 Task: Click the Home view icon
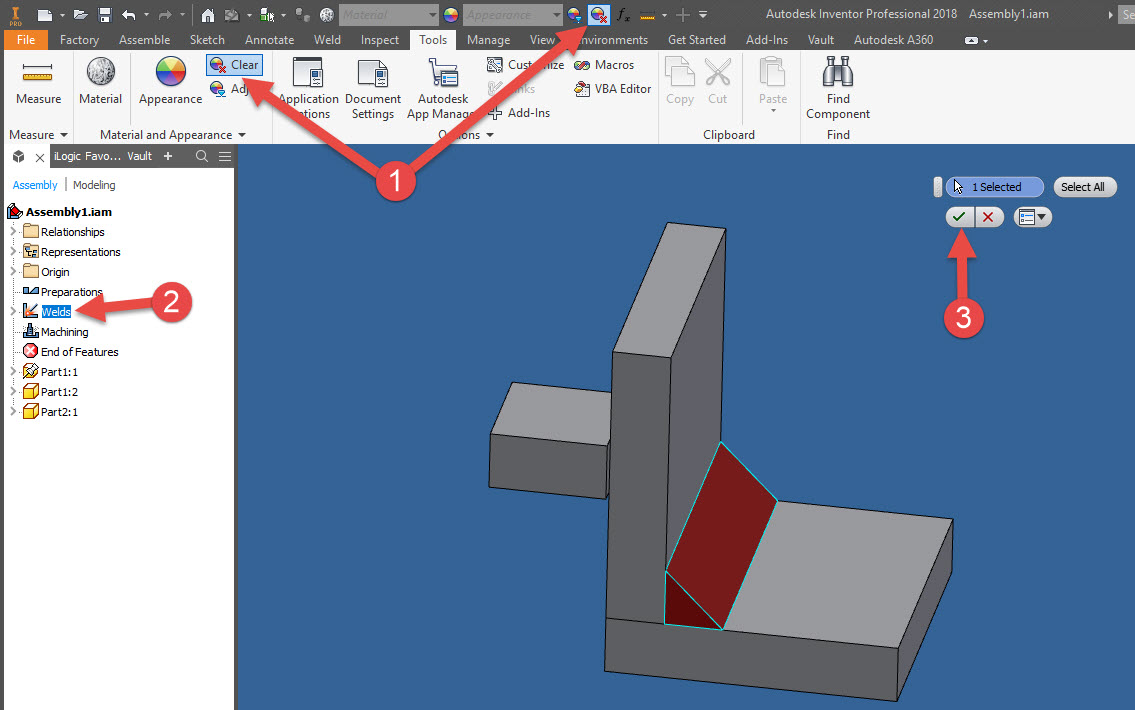208,14
